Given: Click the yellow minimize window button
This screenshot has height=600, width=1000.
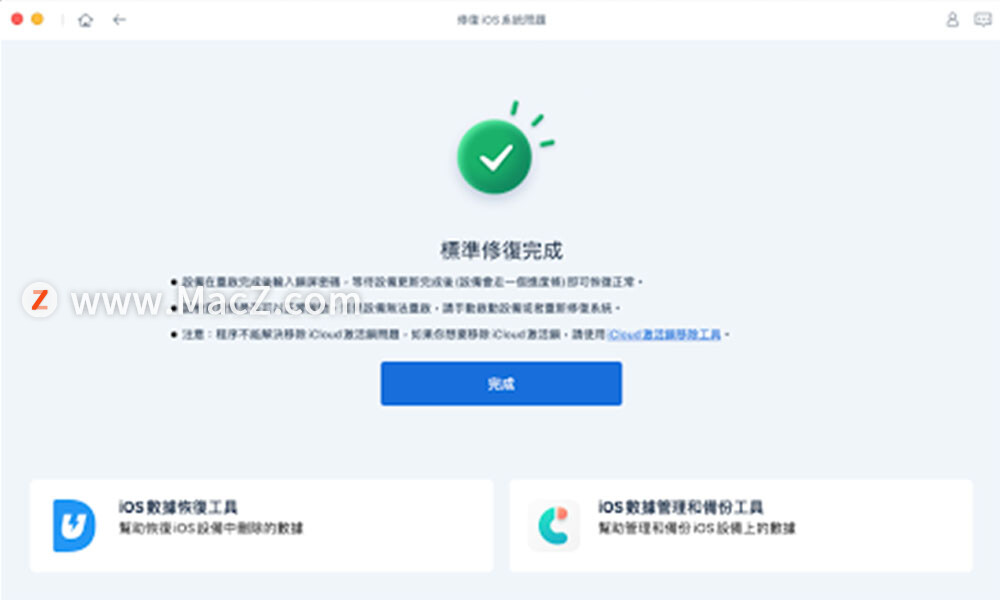Looking at the screenshot, I should pos(38,19).
